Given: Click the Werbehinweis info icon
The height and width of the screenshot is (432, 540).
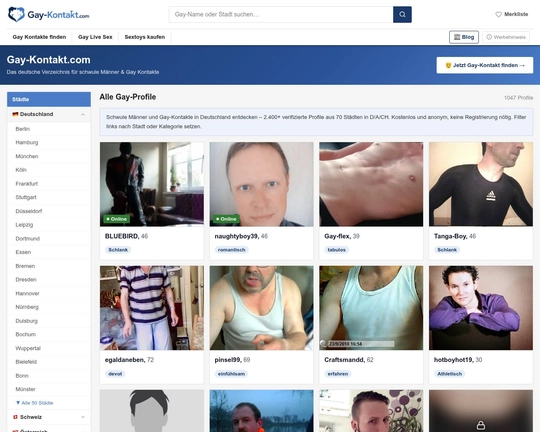Looking at the screenshot, I should [489, 37].
